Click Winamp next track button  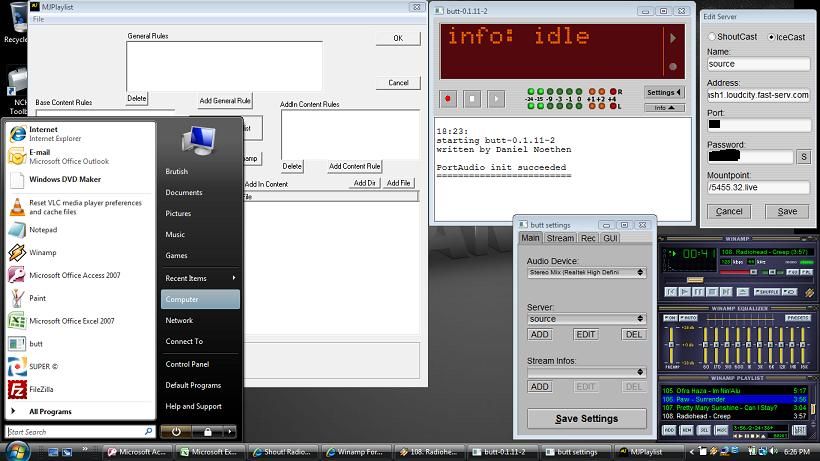(726, 292)
